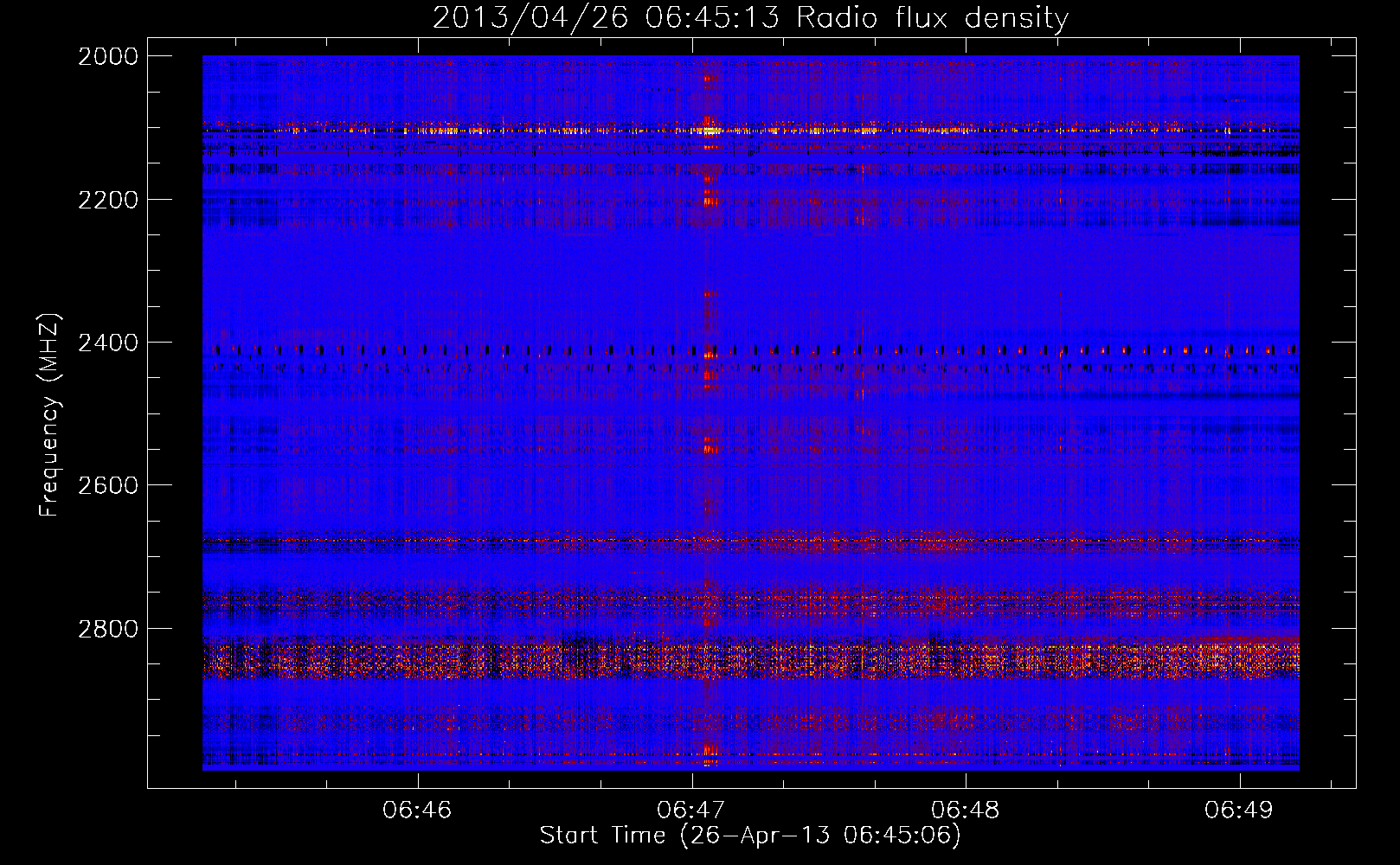Screen dimensions: 1400x865
Task: Select the 2000 frequency axis label
Action: pyautogui.click(x=108, y=56)
